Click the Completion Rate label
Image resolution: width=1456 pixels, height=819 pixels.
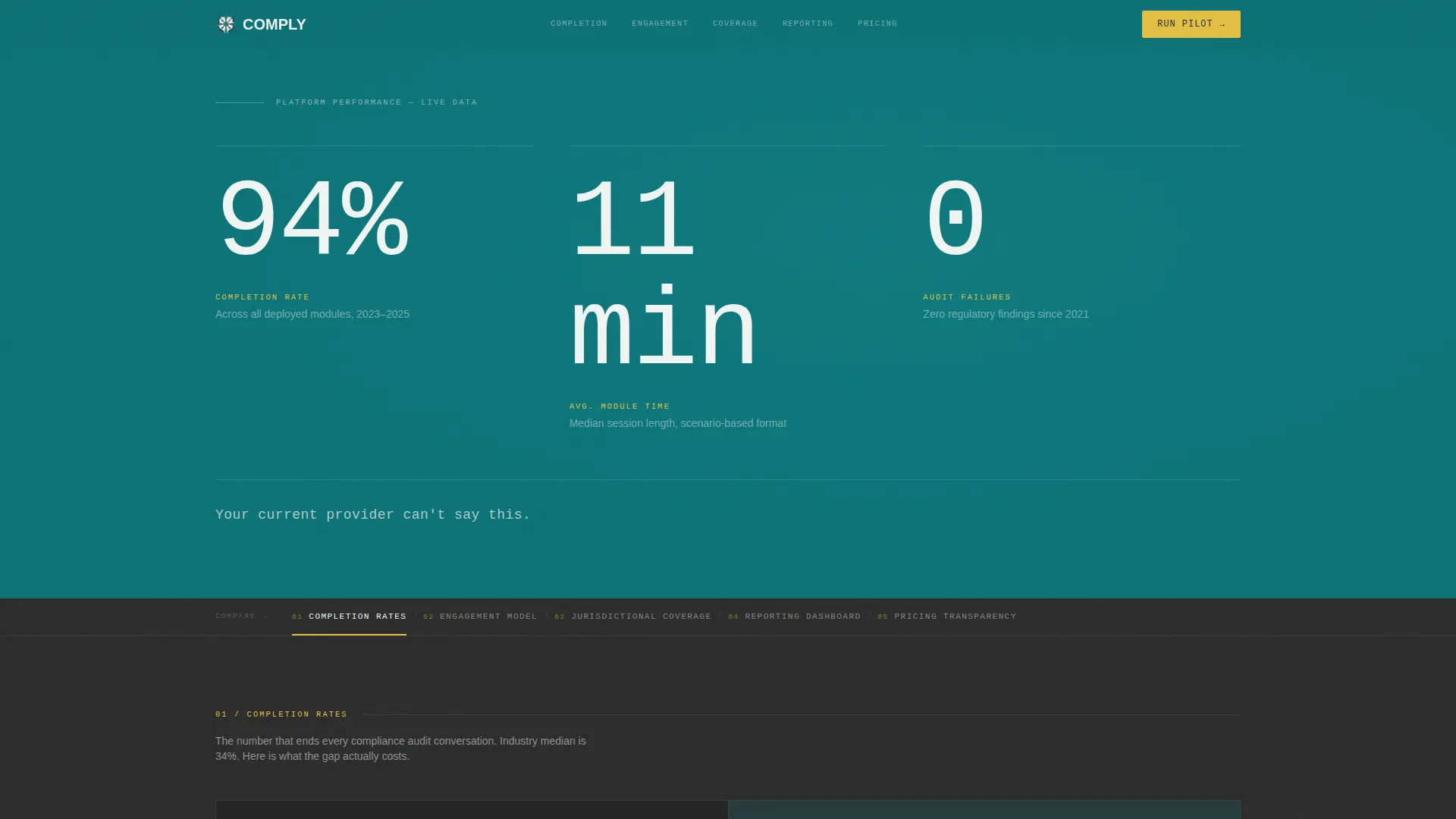click(262, 297)
